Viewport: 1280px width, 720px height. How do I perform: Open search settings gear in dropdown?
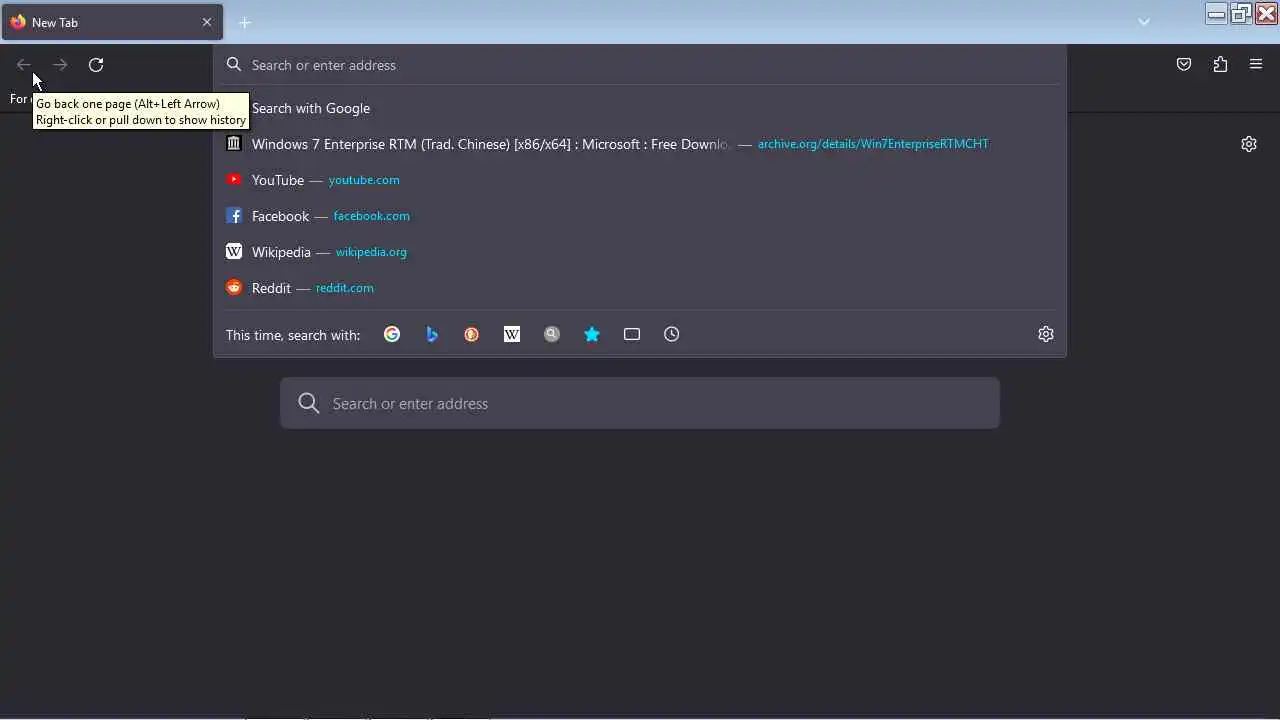pos(1046,334)
